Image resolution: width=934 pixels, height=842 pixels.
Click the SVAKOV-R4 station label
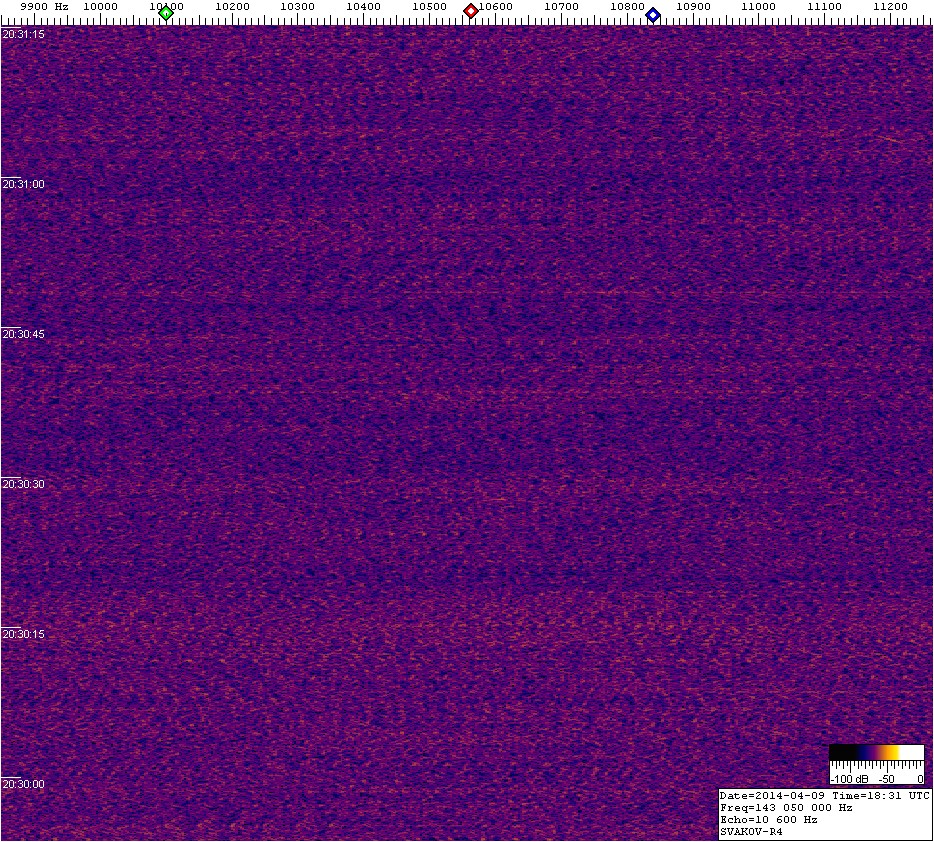(x=750, y=831)
